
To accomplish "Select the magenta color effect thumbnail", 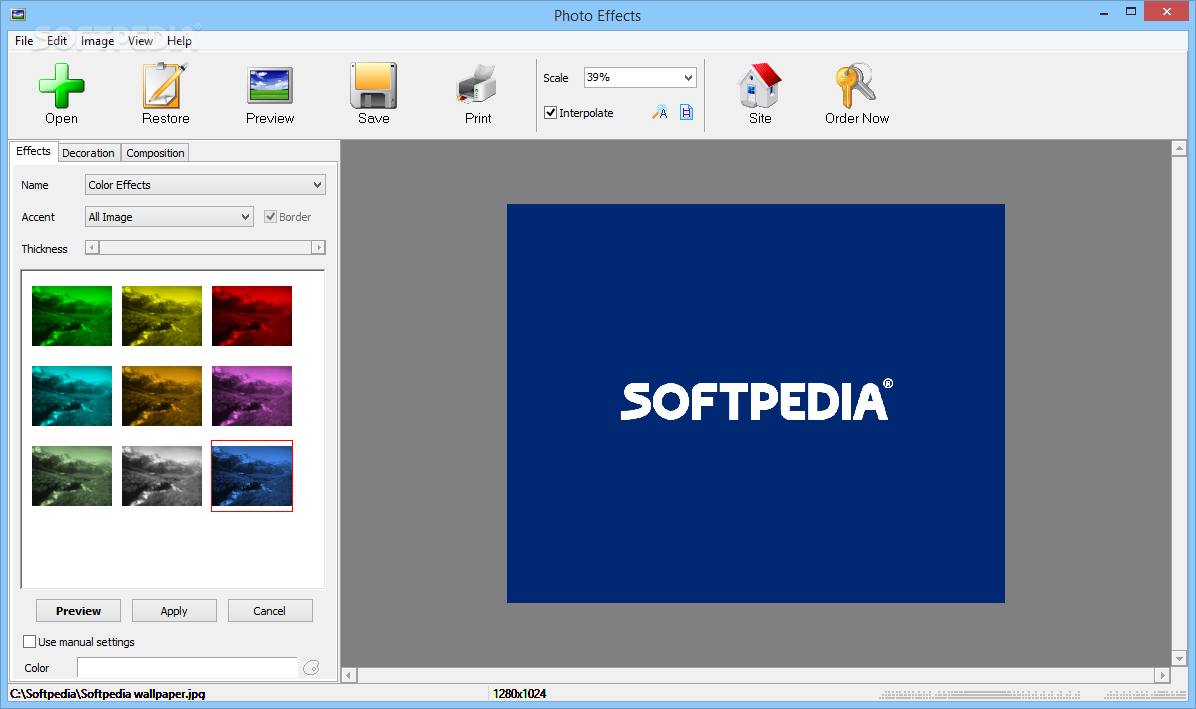I will 252,396.
